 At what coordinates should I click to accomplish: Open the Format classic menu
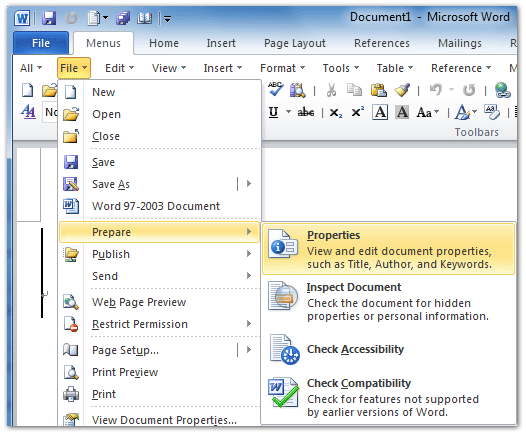point(282,68)
